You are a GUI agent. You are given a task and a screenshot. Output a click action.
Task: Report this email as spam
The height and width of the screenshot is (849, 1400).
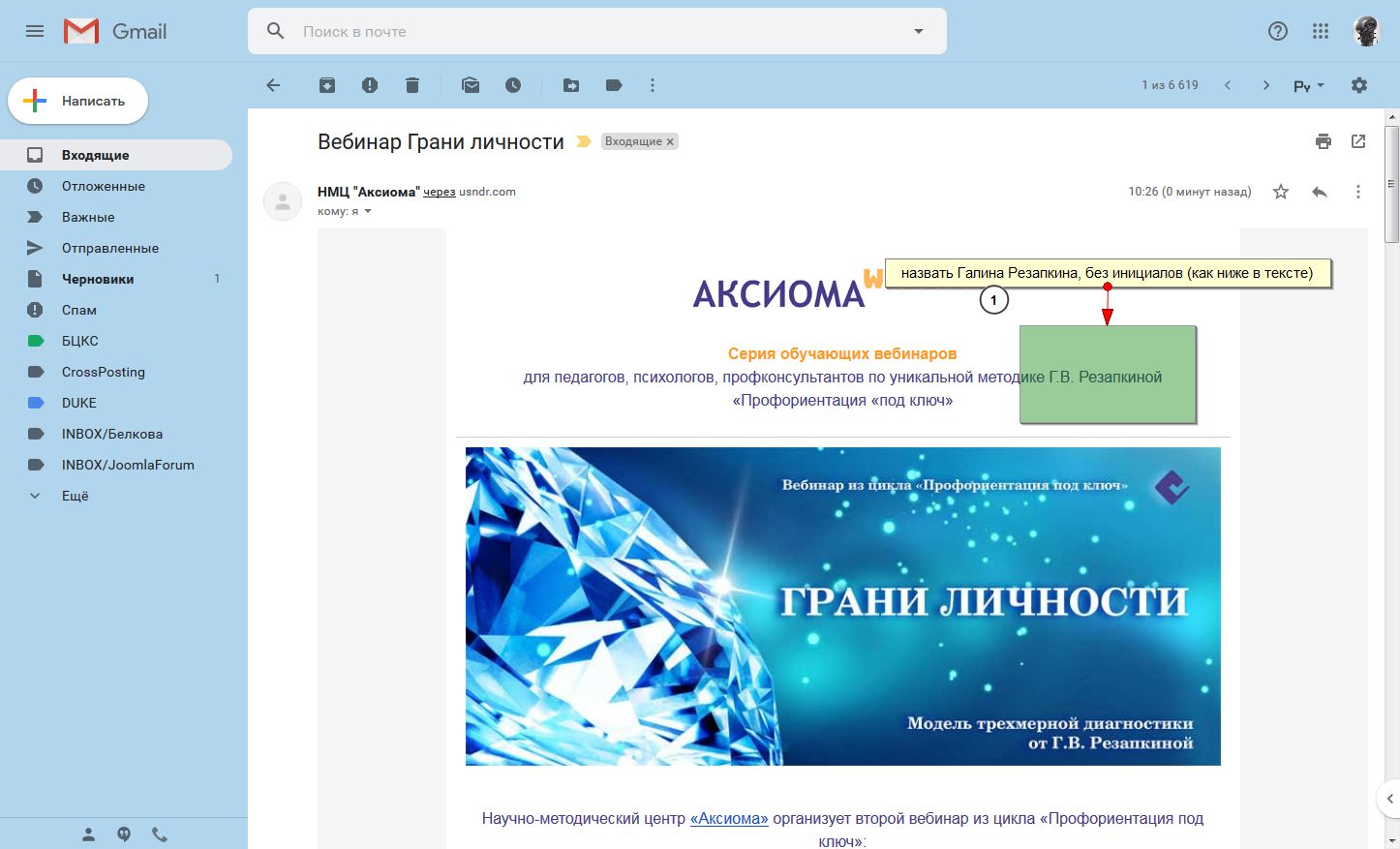pyautogui.click(x=370, y=85)
